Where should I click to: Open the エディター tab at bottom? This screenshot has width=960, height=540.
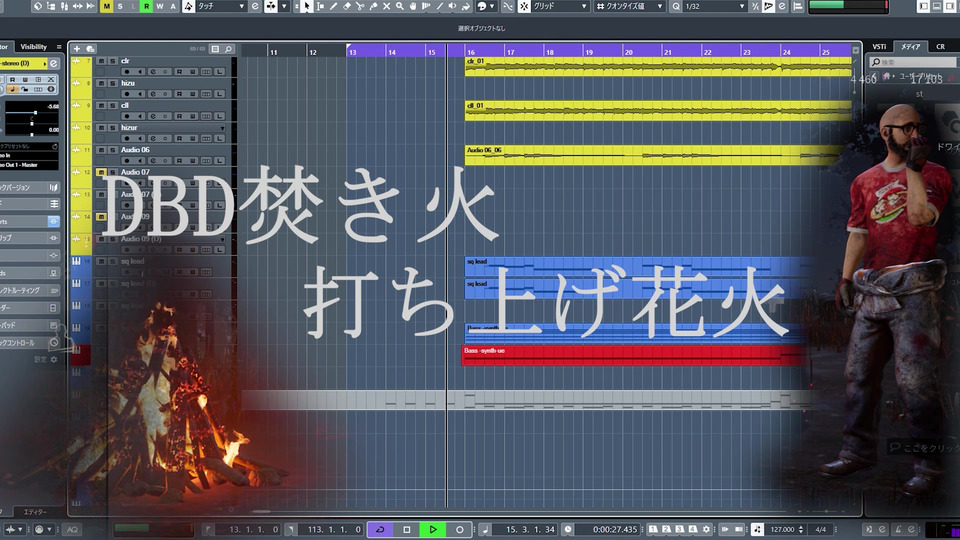pos(36,512)
